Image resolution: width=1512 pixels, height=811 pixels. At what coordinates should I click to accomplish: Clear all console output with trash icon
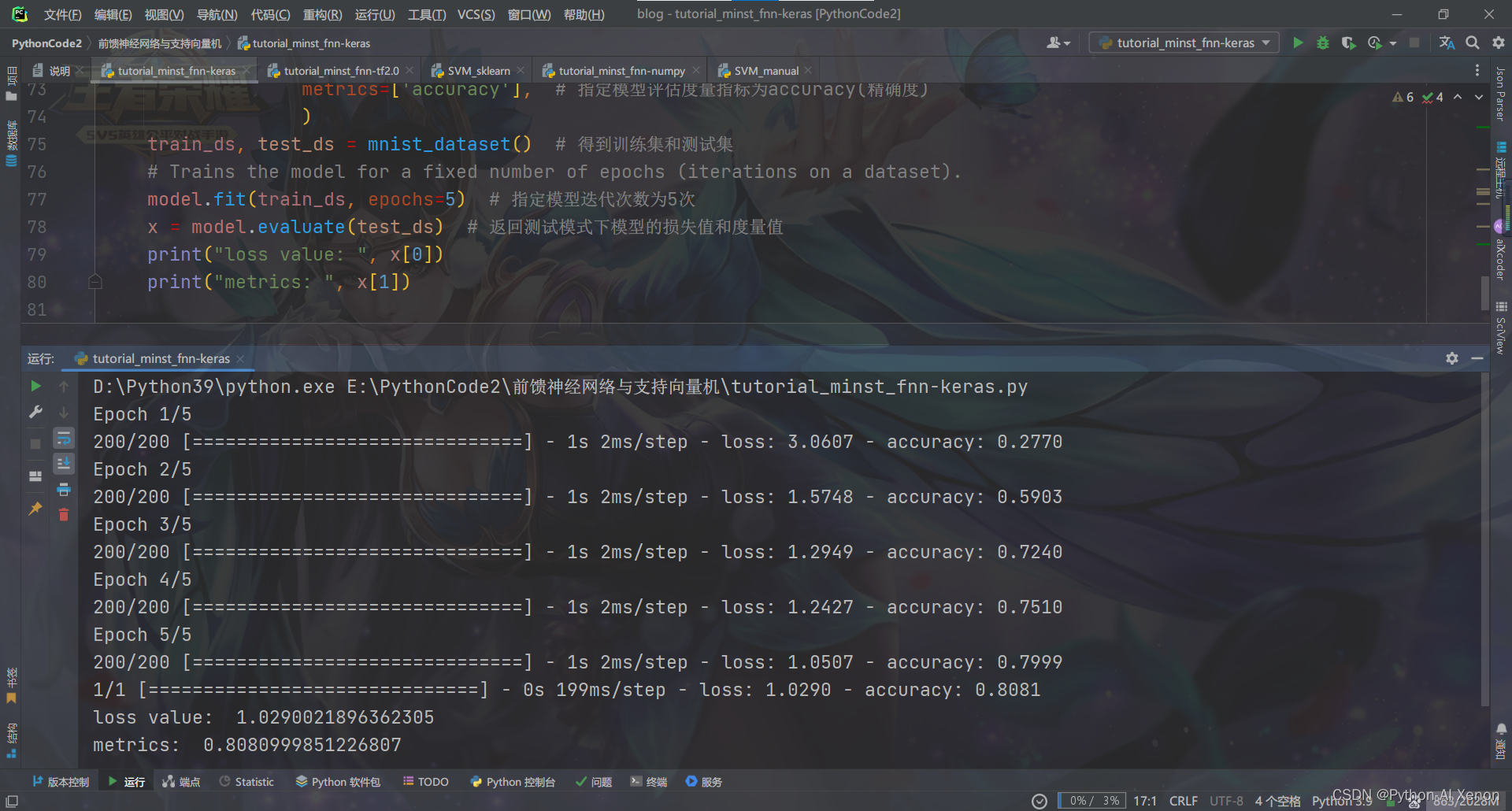click(64, 514)
